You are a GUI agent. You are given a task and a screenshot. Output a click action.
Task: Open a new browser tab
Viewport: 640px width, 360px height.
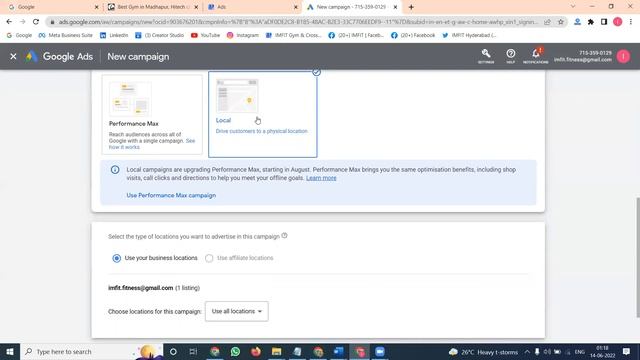point(411,7)
